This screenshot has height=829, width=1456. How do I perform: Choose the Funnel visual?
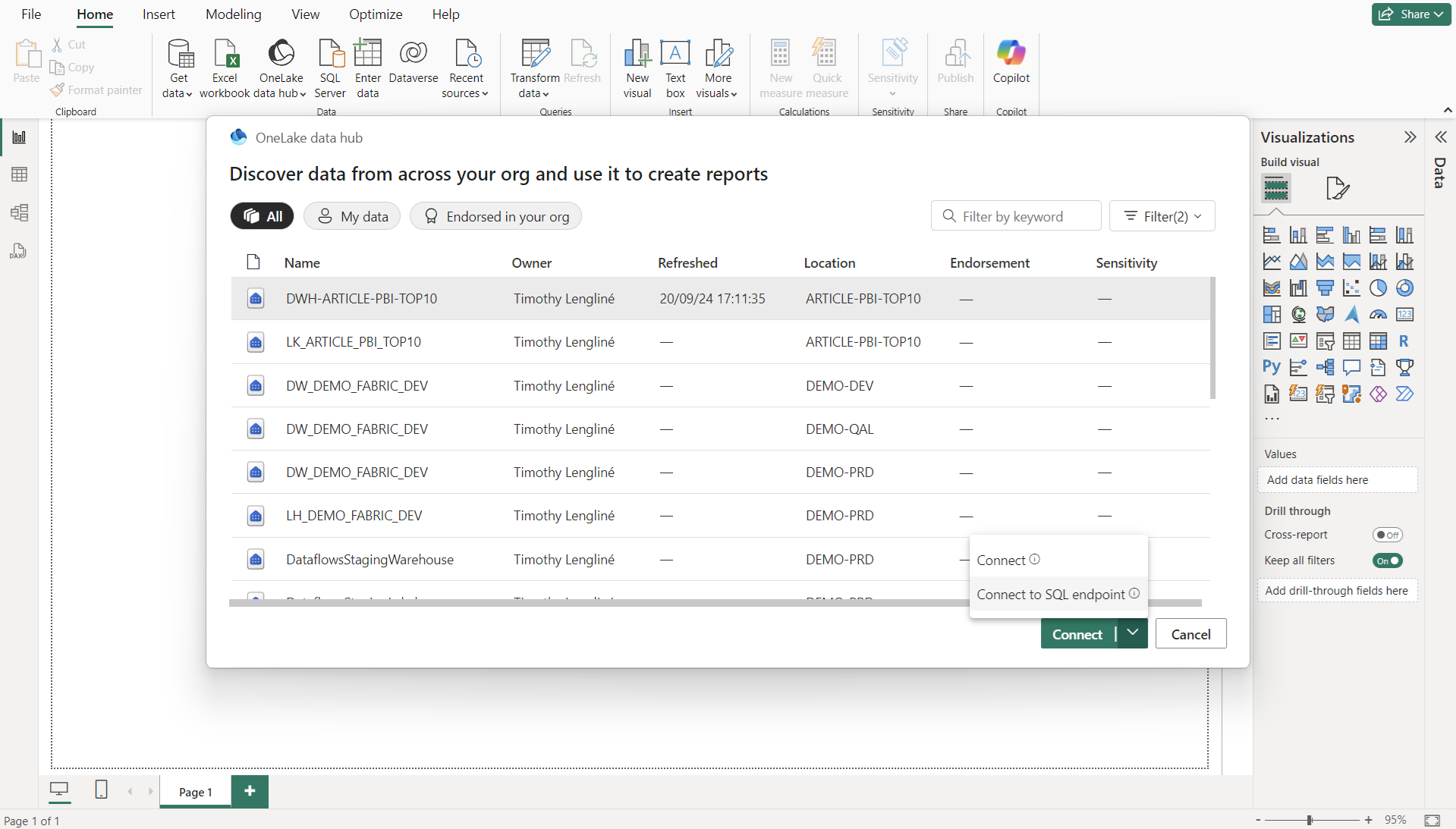[x=1325, y=288]
